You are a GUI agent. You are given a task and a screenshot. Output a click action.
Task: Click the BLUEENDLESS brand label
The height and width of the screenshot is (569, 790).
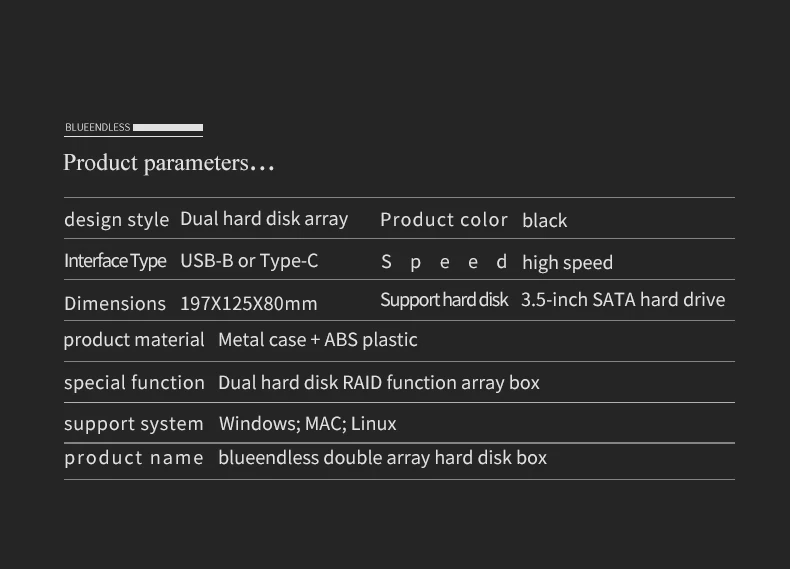pos(97,128)
